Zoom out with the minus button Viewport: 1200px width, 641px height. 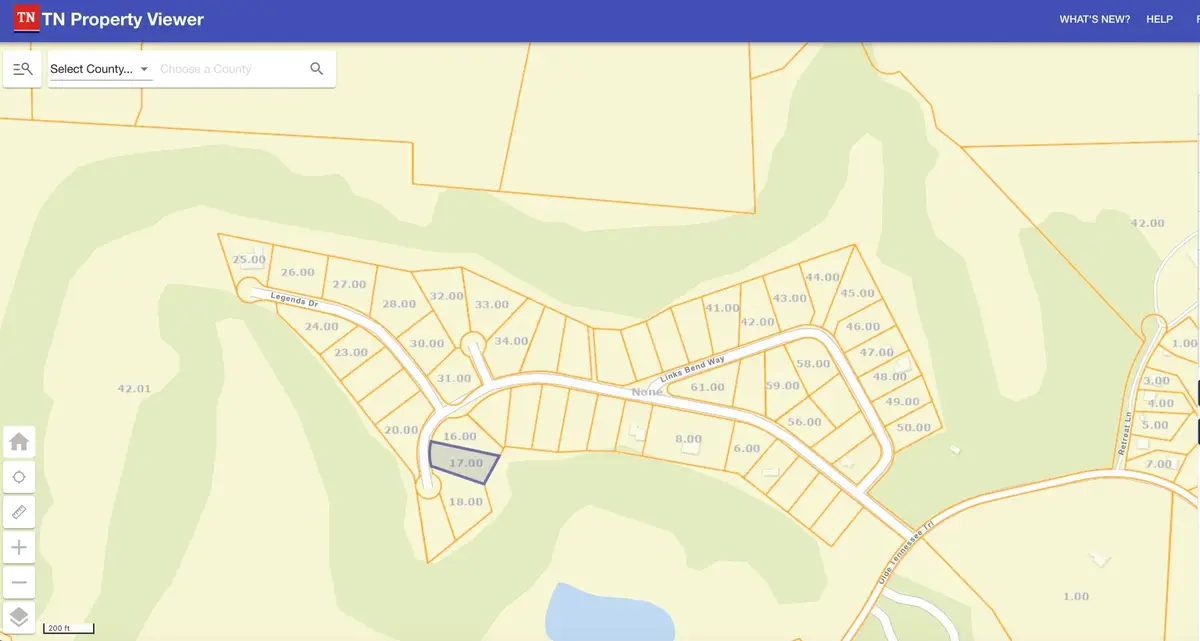tap(19, 582)
